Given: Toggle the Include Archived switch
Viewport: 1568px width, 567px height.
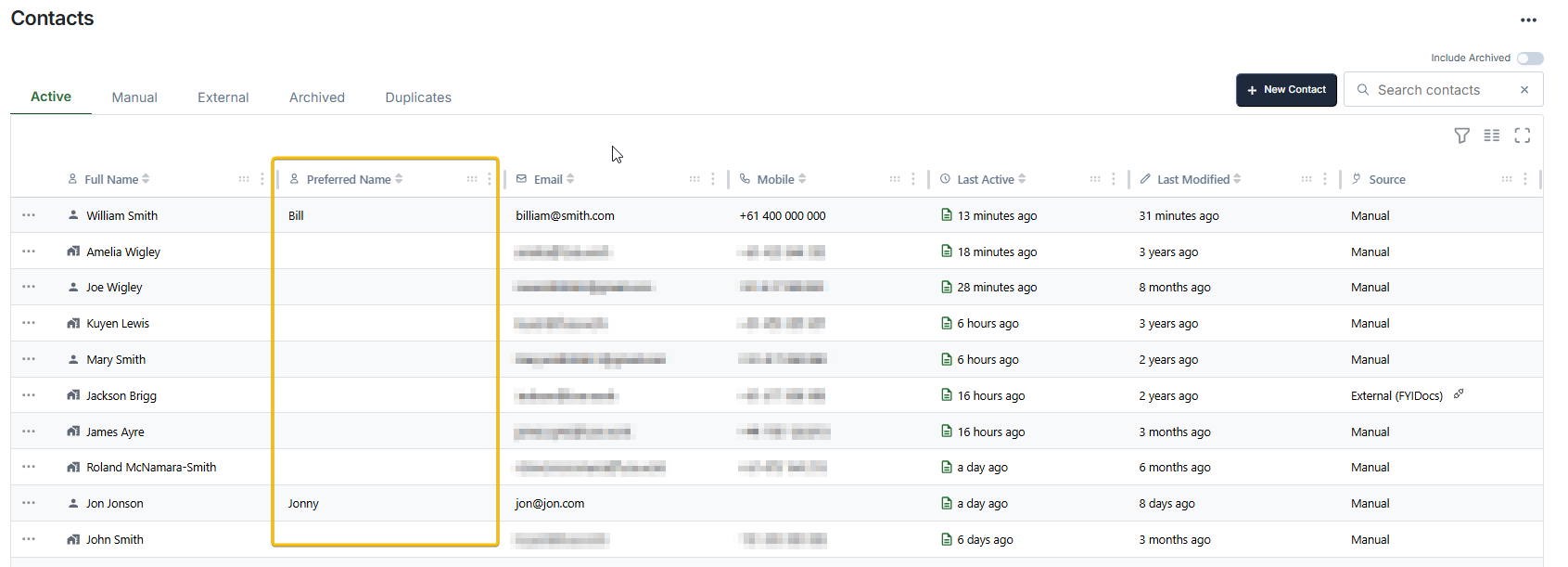Looking at the screenshot, I should pos(1529,58).
